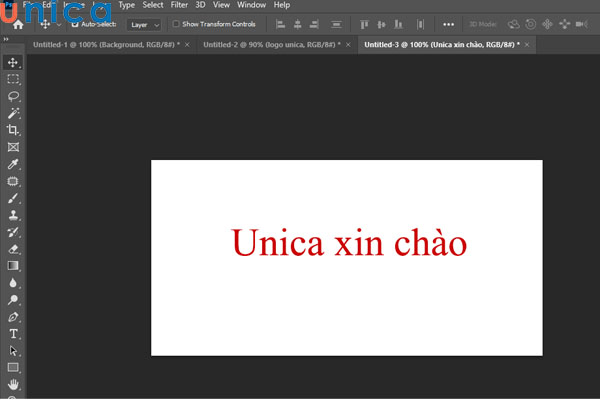Viewport: 600px width, 400px height.
Task: Click the Home button in options bar
Action: pos(18,23)
